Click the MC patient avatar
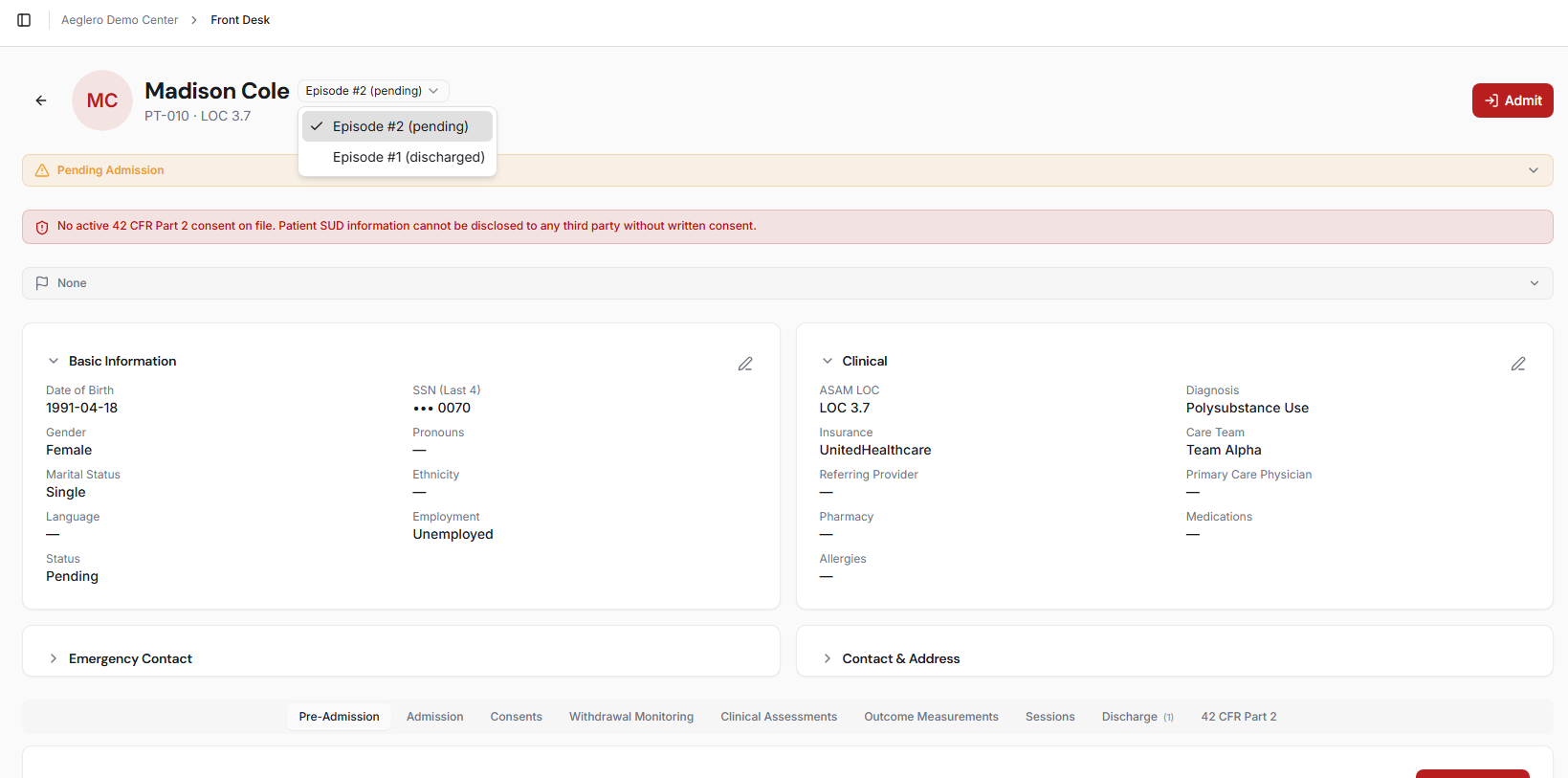Viewport: 1568px width, 778px height. click(x=102, y=100)
